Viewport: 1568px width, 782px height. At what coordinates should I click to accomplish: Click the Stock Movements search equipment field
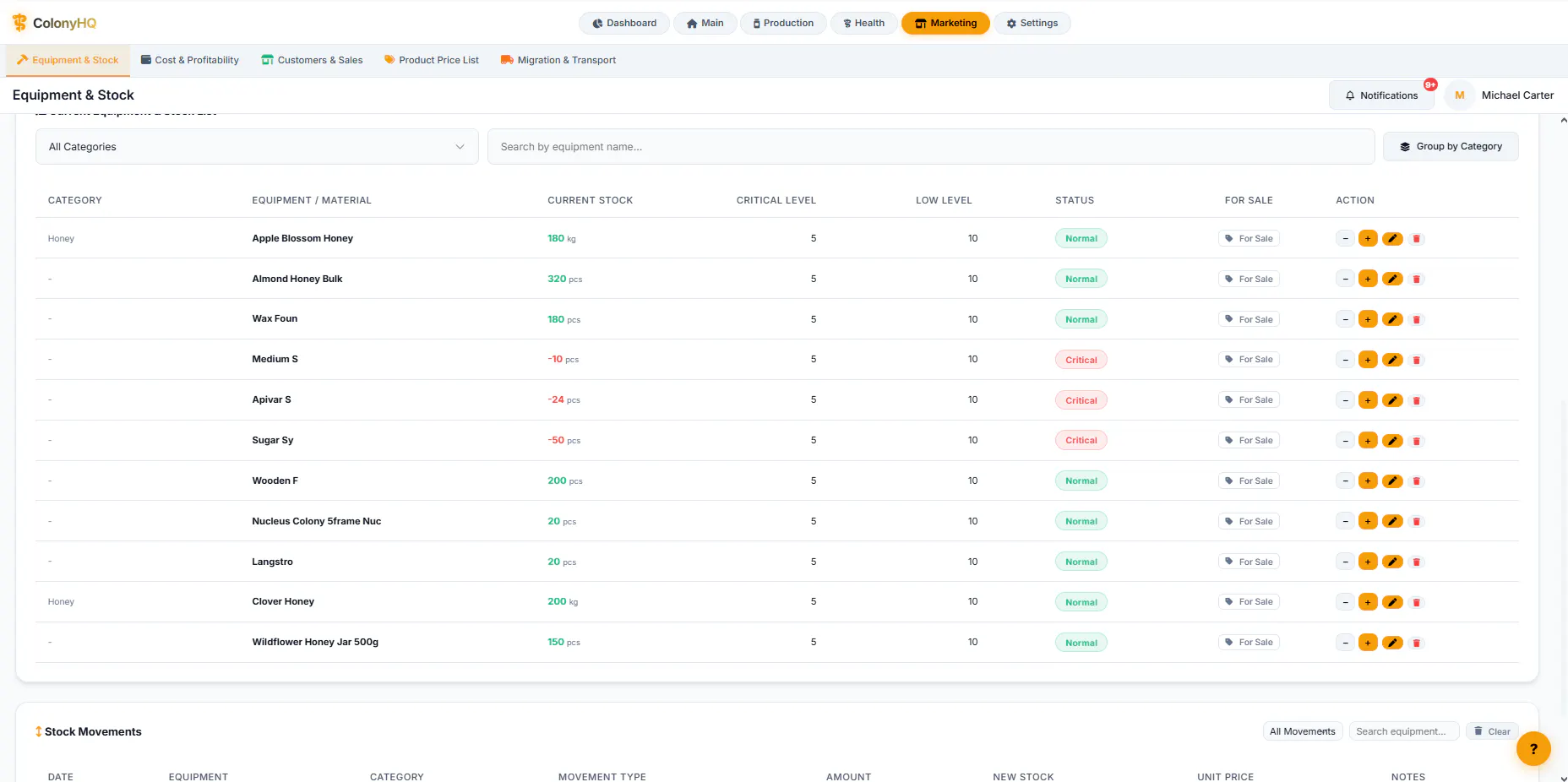[x=1403, y=732]
